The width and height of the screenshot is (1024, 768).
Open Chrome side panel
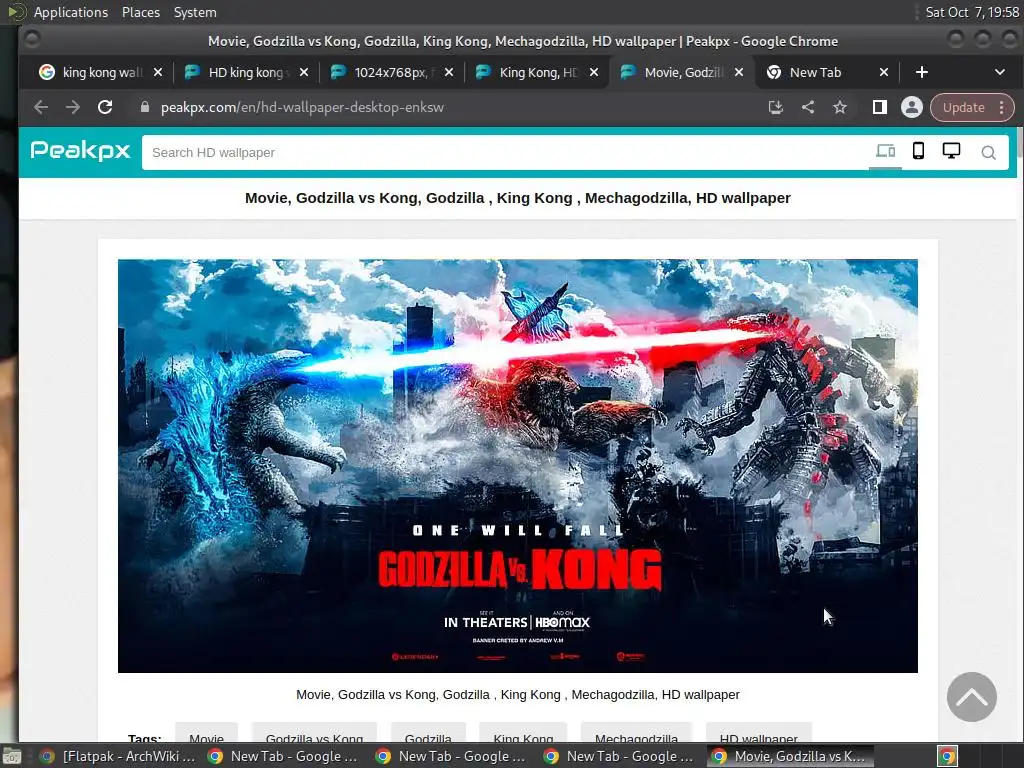(880, 107)
